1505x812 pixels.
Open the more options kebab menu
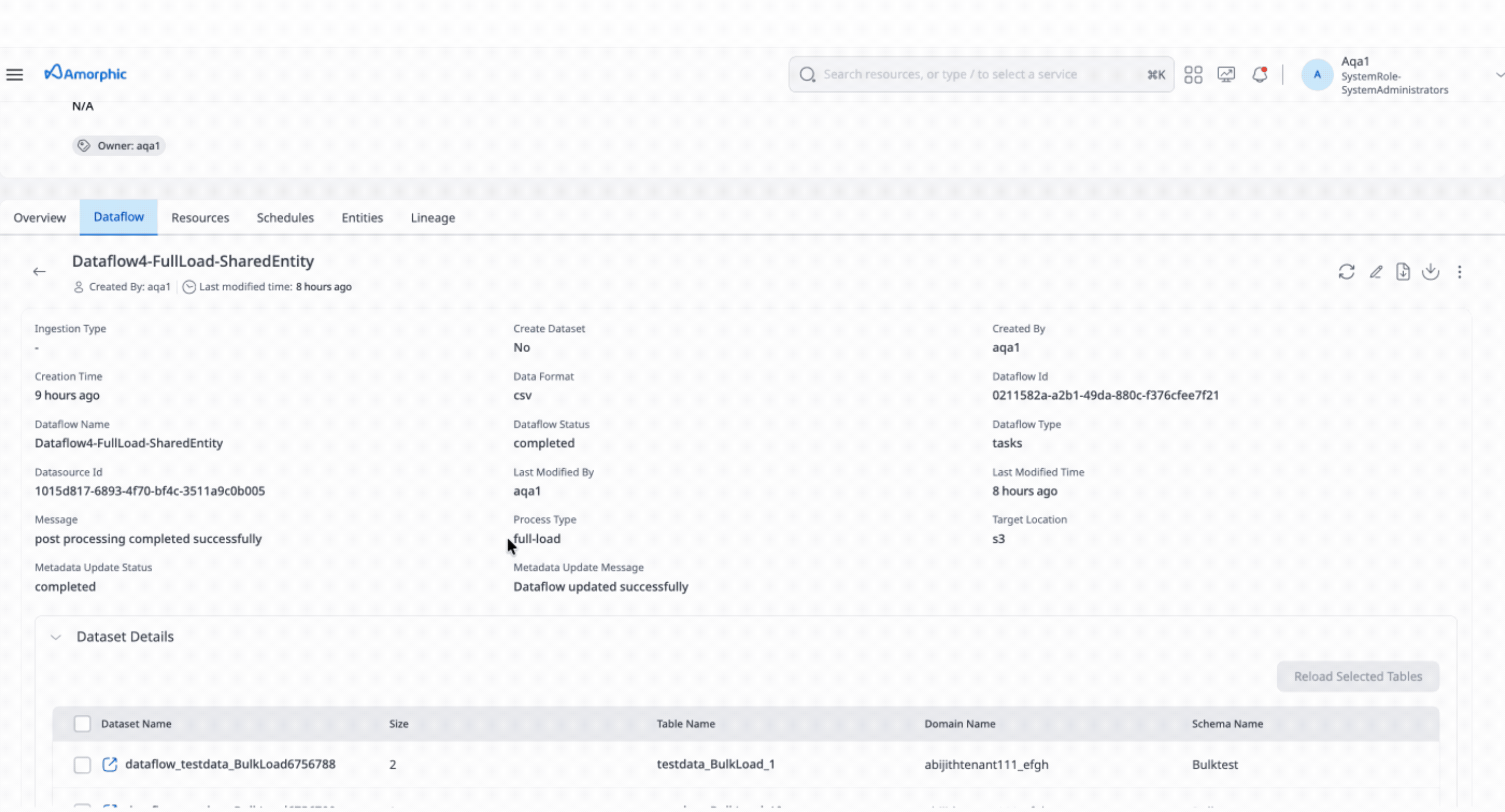[1460, 272]
